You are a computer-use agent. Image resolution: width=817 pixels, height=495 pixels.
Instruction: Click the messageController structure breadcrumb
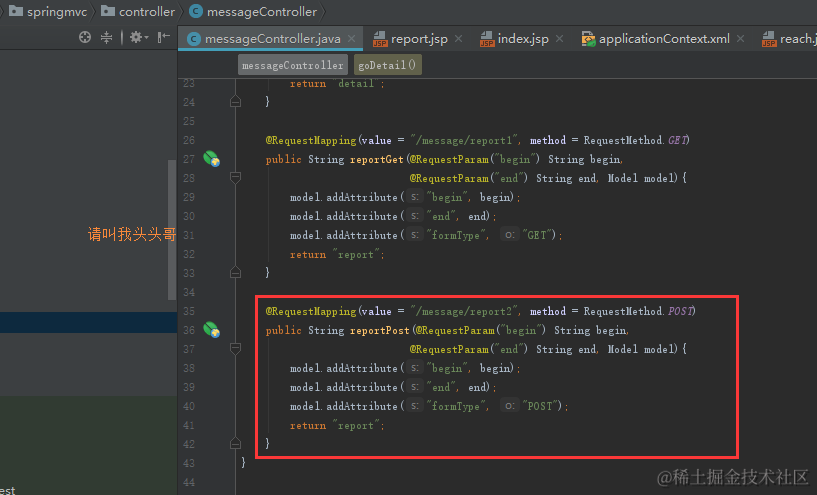(x=293, y=65)
